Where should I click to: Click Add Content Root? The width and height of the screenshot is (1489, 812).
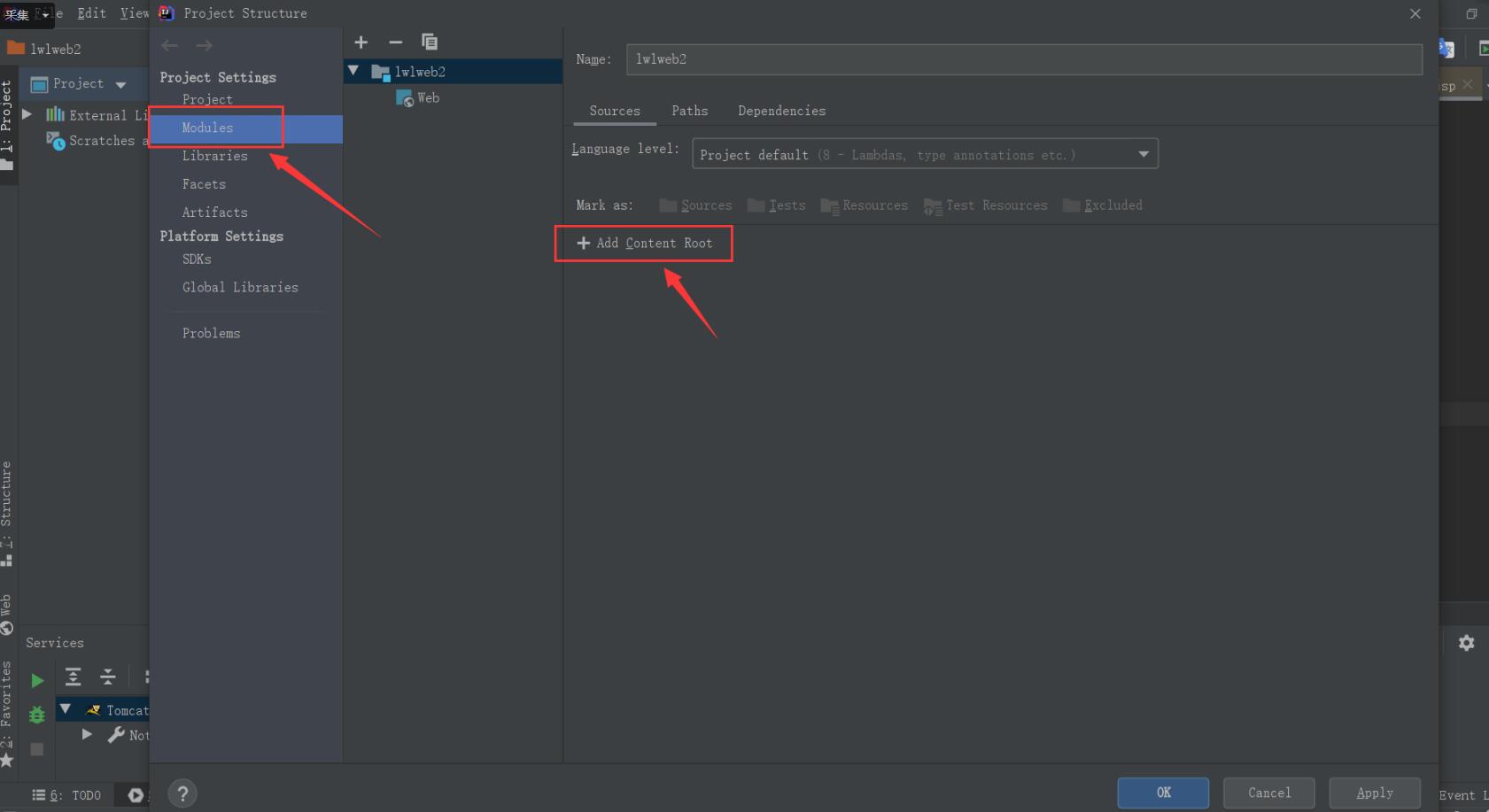pos(644,244)
